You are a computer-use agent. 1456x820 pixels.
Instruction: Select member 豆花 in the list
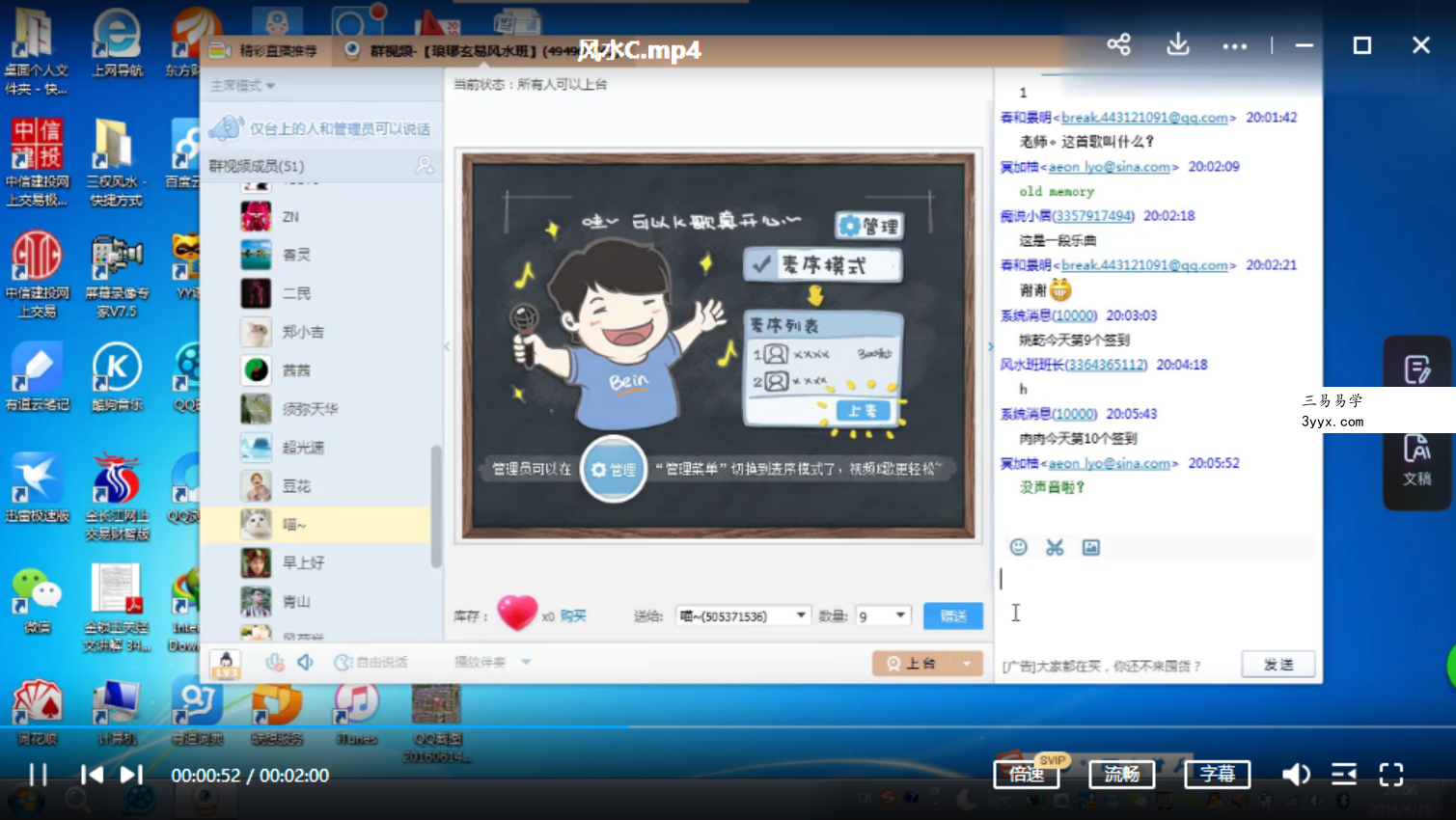pyautogui.click(x=316, y=486)
